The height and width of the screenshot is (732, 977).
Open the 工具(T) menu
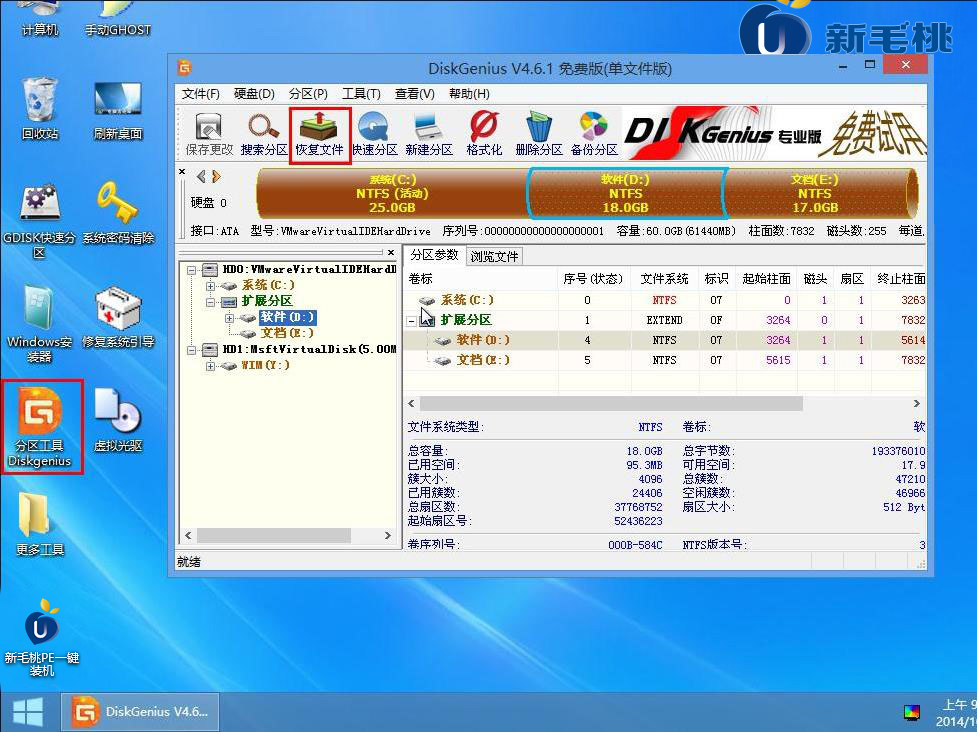click(361, 93)
